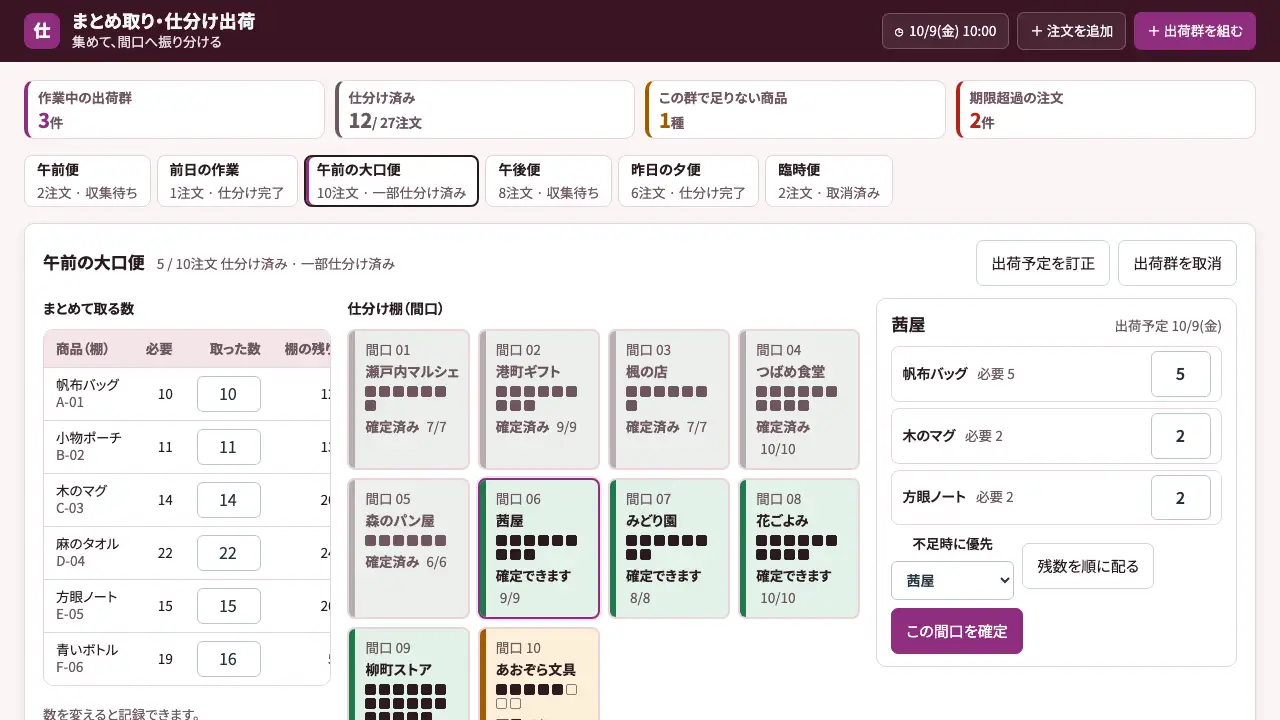Image resolution: width=1280 pixels, height=720 pixels.
Task: Click 残数を順に配る button
Action: pos(1088,566)
